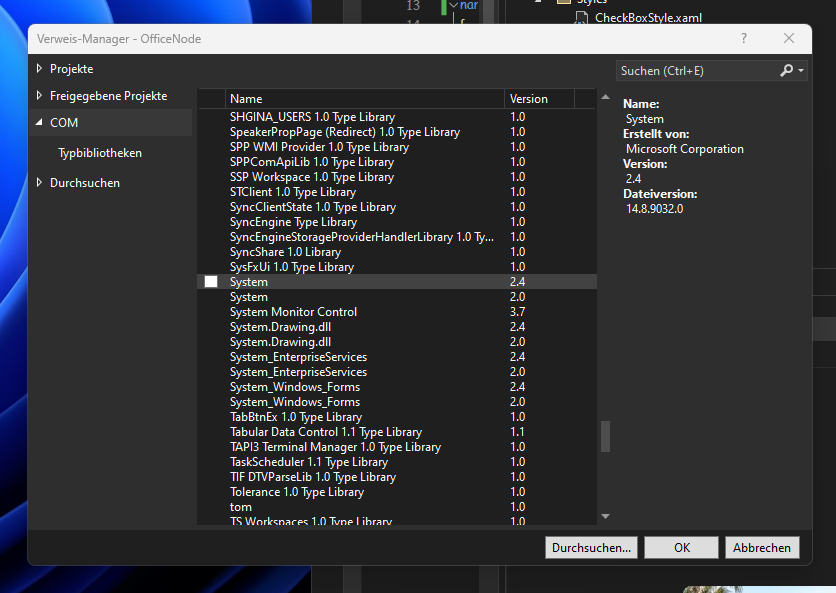Select the tom library row
836x593 pixels.
[x=397, y=507]
